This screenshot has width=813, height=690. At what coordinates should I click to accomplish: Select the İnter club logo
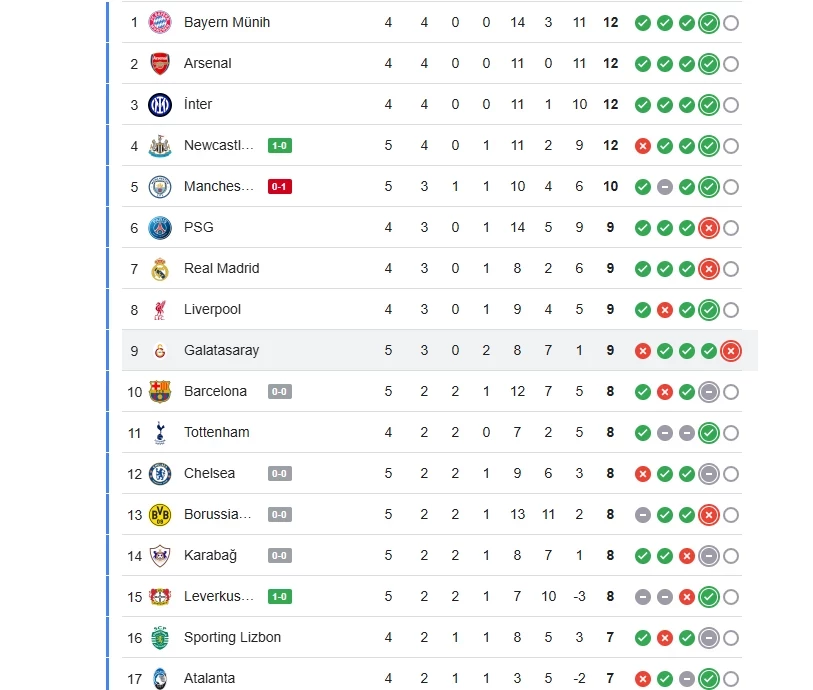point(160,104)
